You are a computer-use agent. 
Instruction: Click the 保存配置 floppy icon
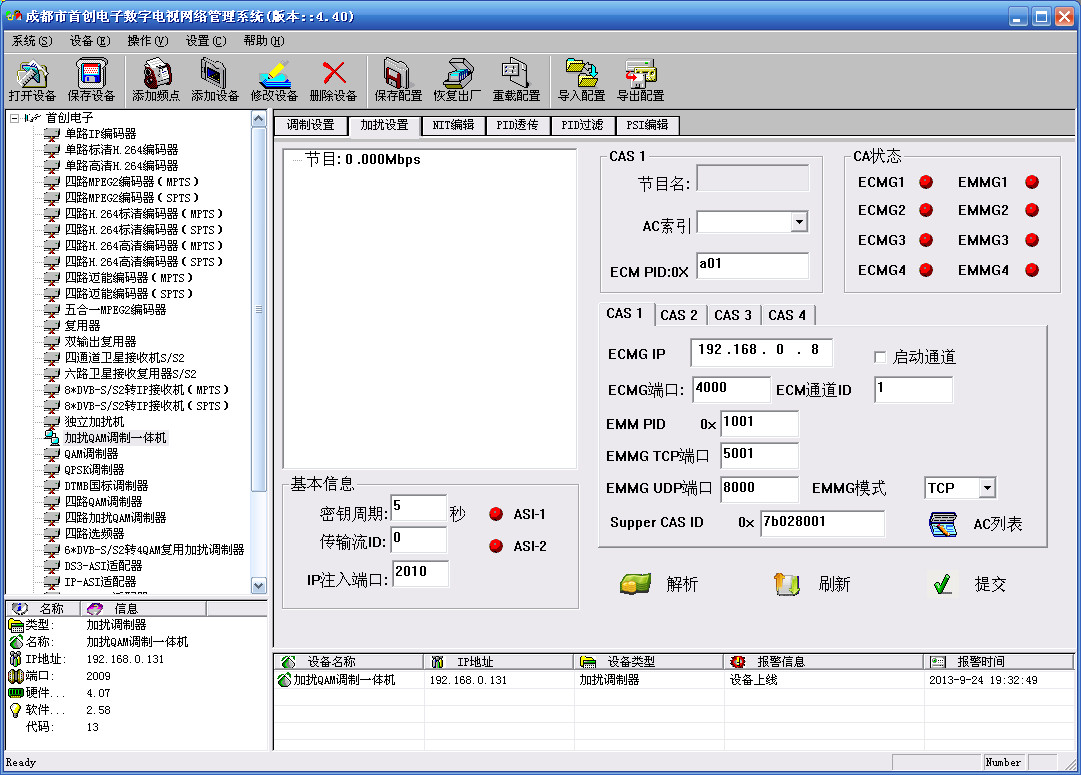pos(398,73)
